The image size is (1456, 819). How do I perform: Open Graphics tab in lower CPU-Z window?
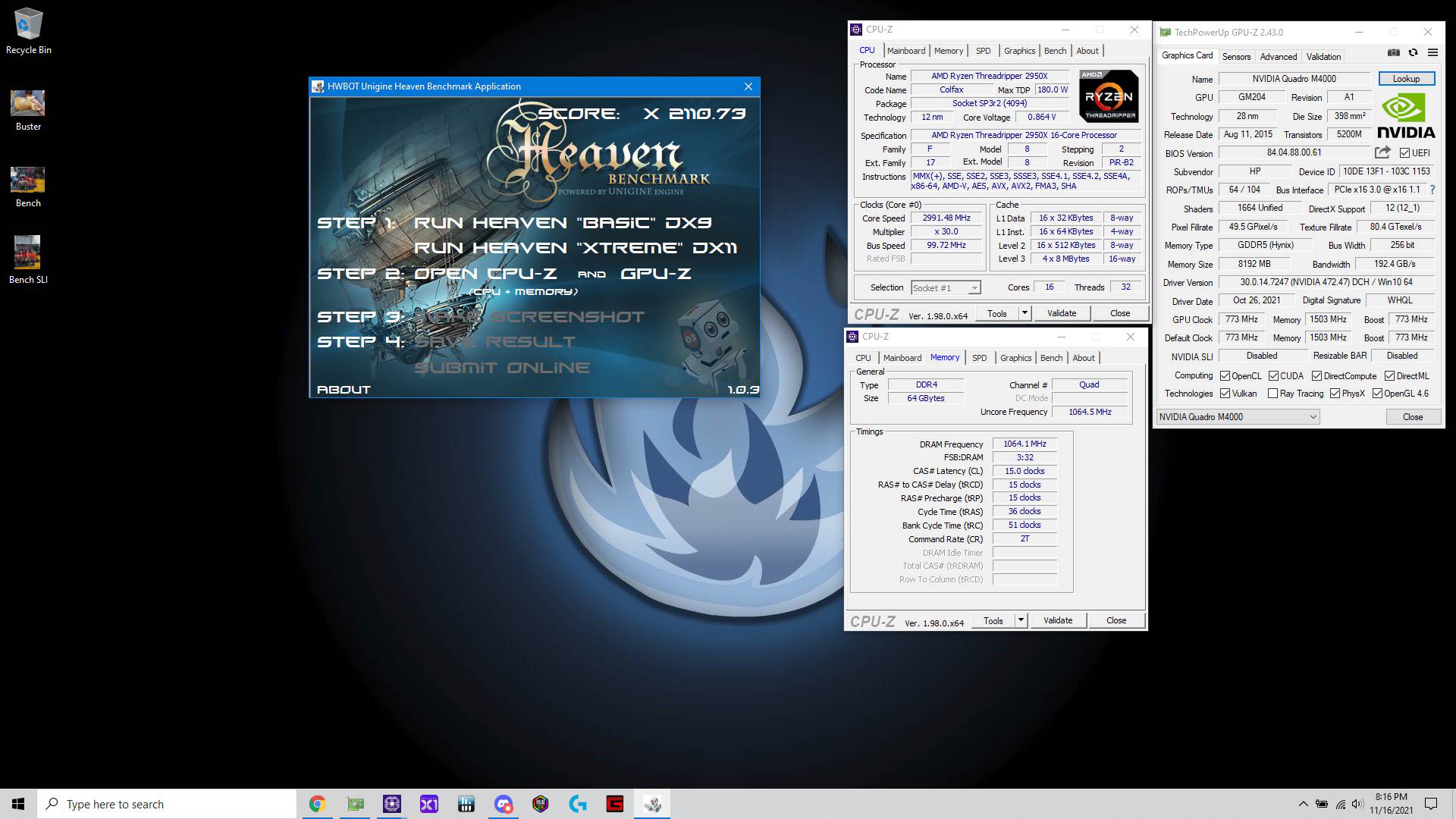pos(1015,358)
